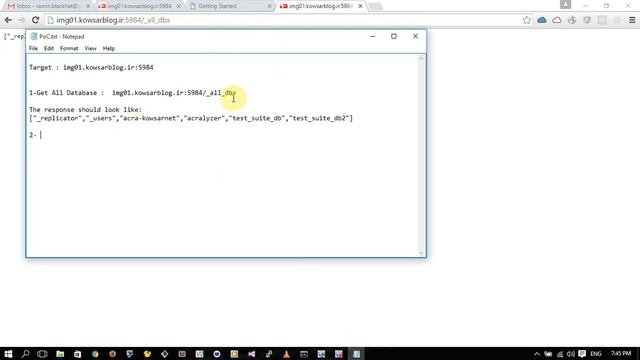Maximize the Notepad window
Viewport: 640px width, 360px height.
[x=393, y=36]
